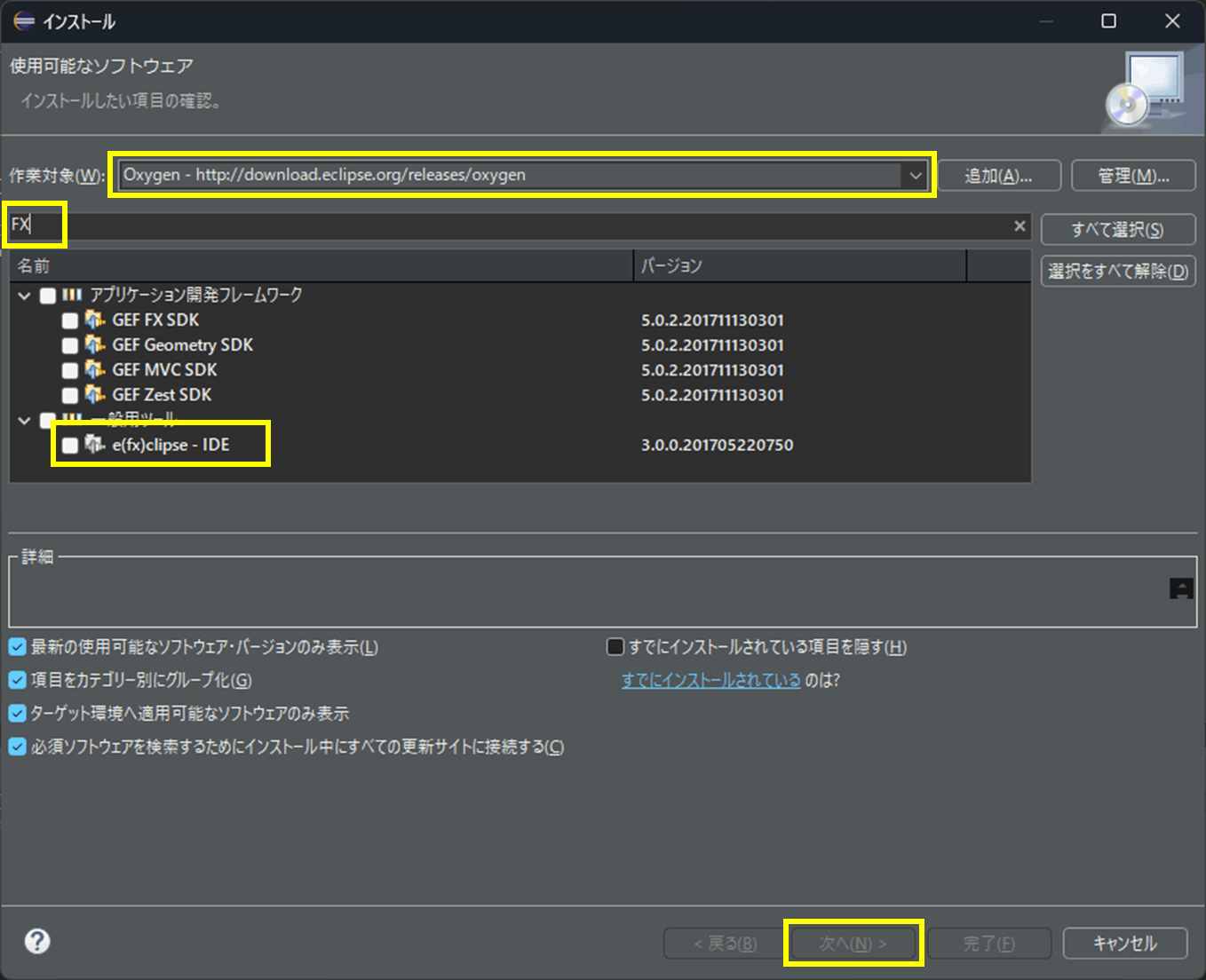Uncheck 項目をカテゴリー別にグループ化
This screenshot has height=980, width=1206.
pos(17,680)
